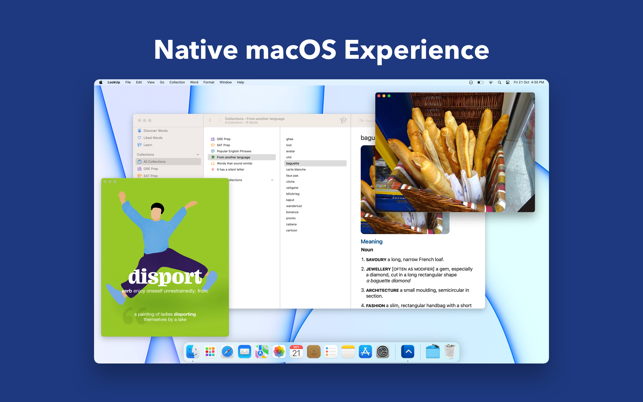Click the Meaning section heading
The height and width of the screenshot is (402, 643).
coord(372,242)
